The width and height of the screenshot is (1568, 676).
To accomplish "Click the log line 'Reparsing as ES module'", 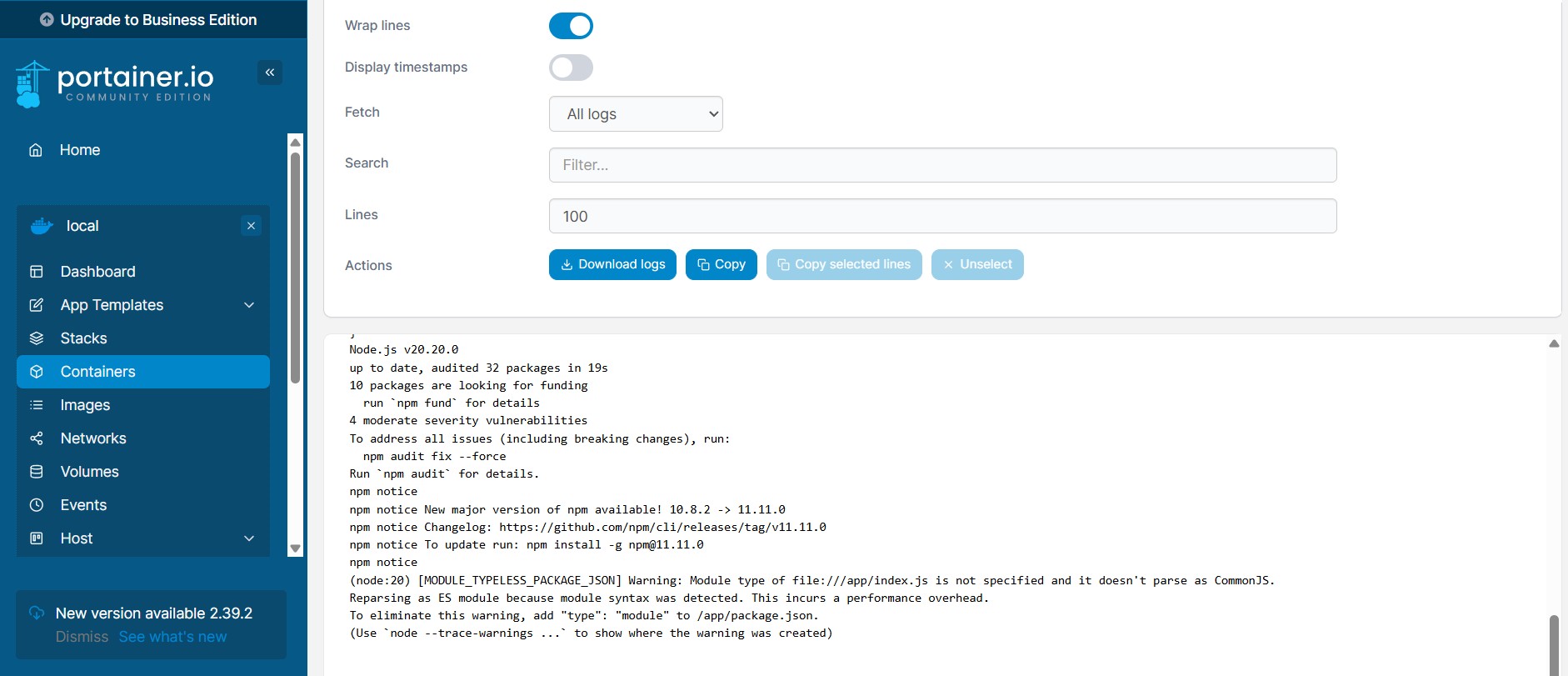I will [x=669, y=598].
